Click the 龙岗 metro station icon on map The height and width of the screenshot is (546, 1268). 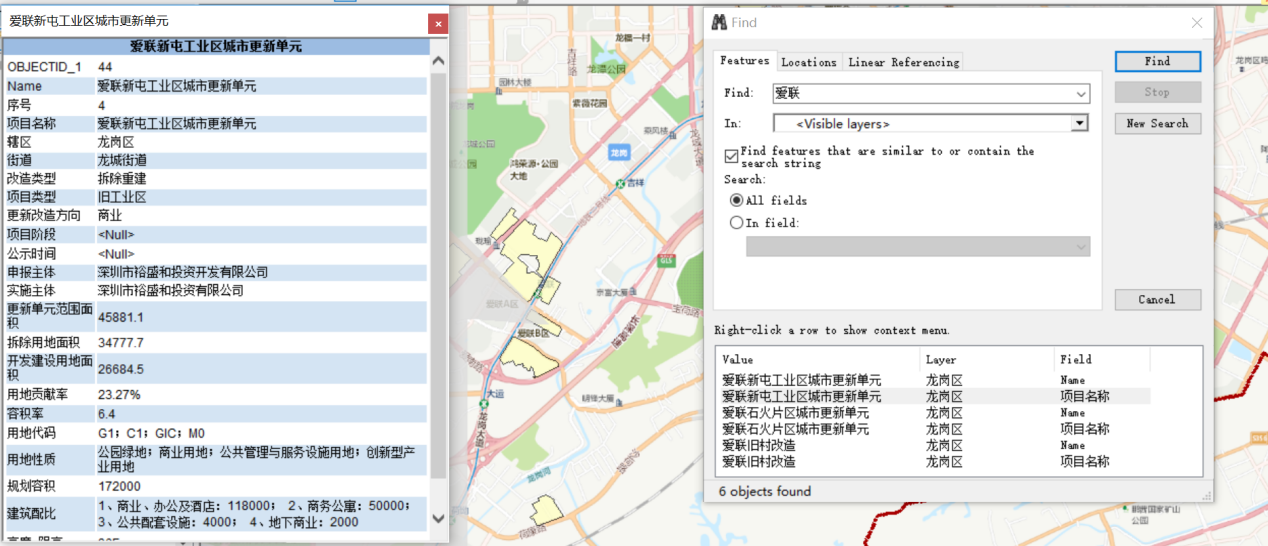coord(620,153)
